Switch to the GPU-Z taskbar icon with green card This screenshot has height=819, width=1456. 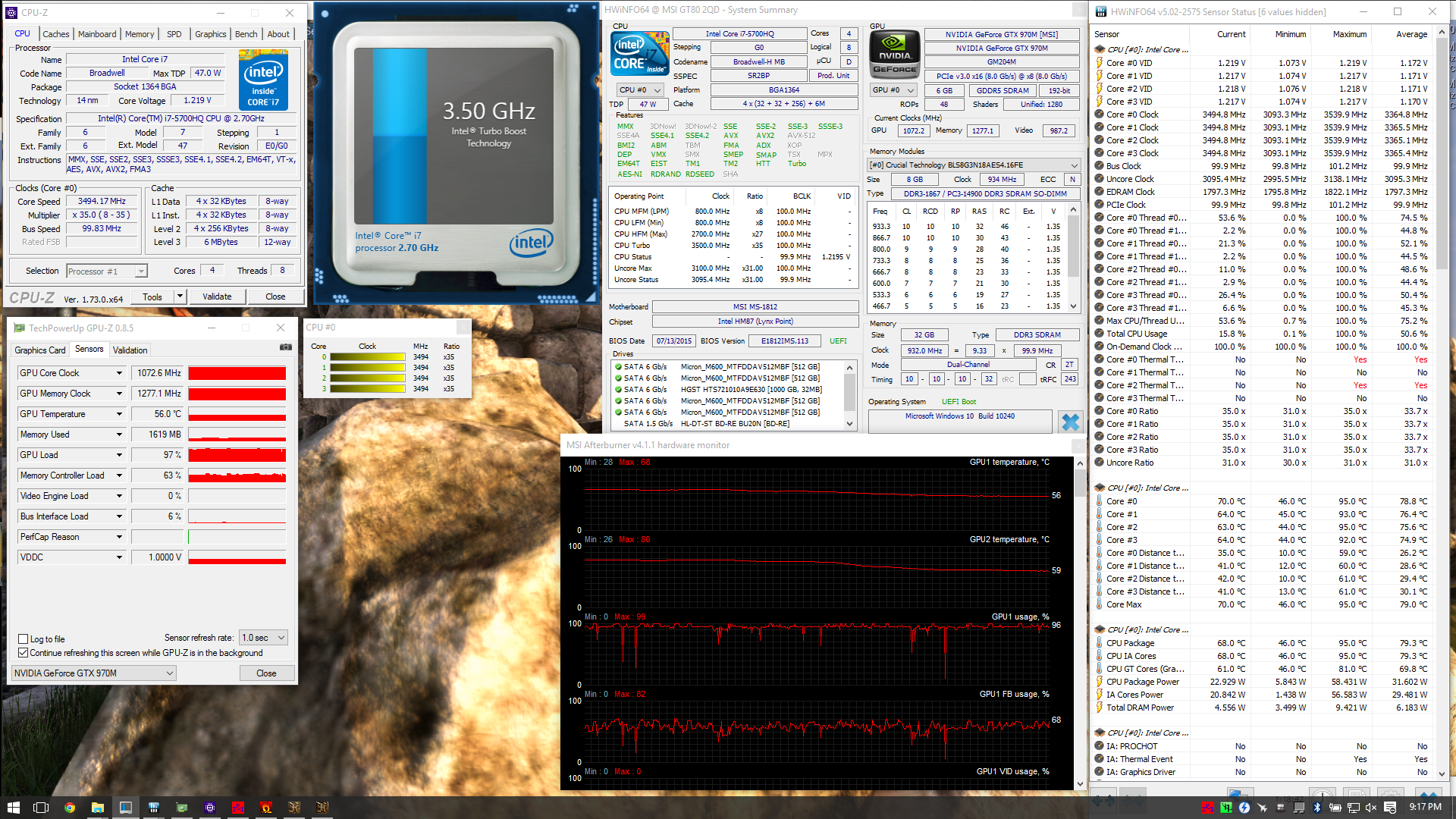click(x=181, y=807)
